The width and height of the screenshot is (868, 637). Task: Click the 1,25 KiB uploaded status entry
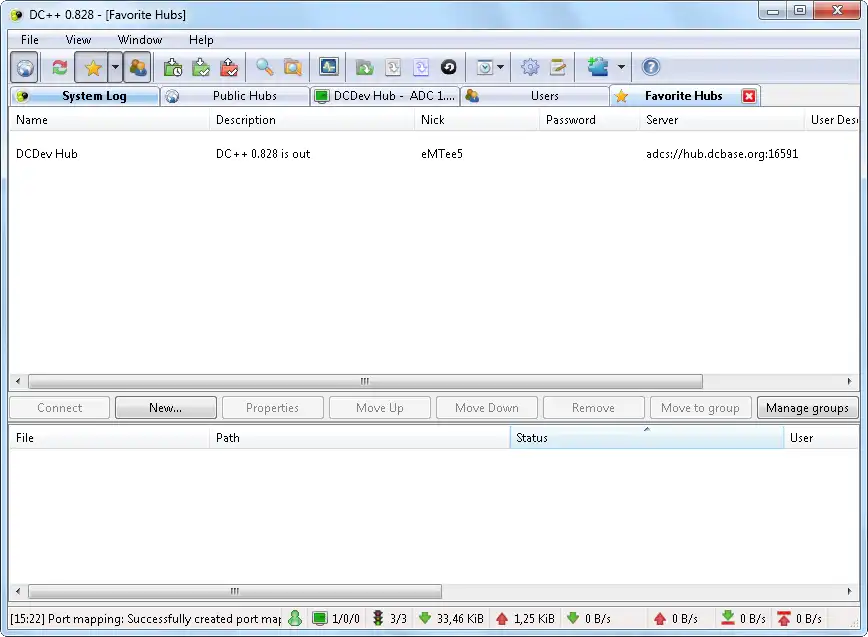click(x=525, y=618)
